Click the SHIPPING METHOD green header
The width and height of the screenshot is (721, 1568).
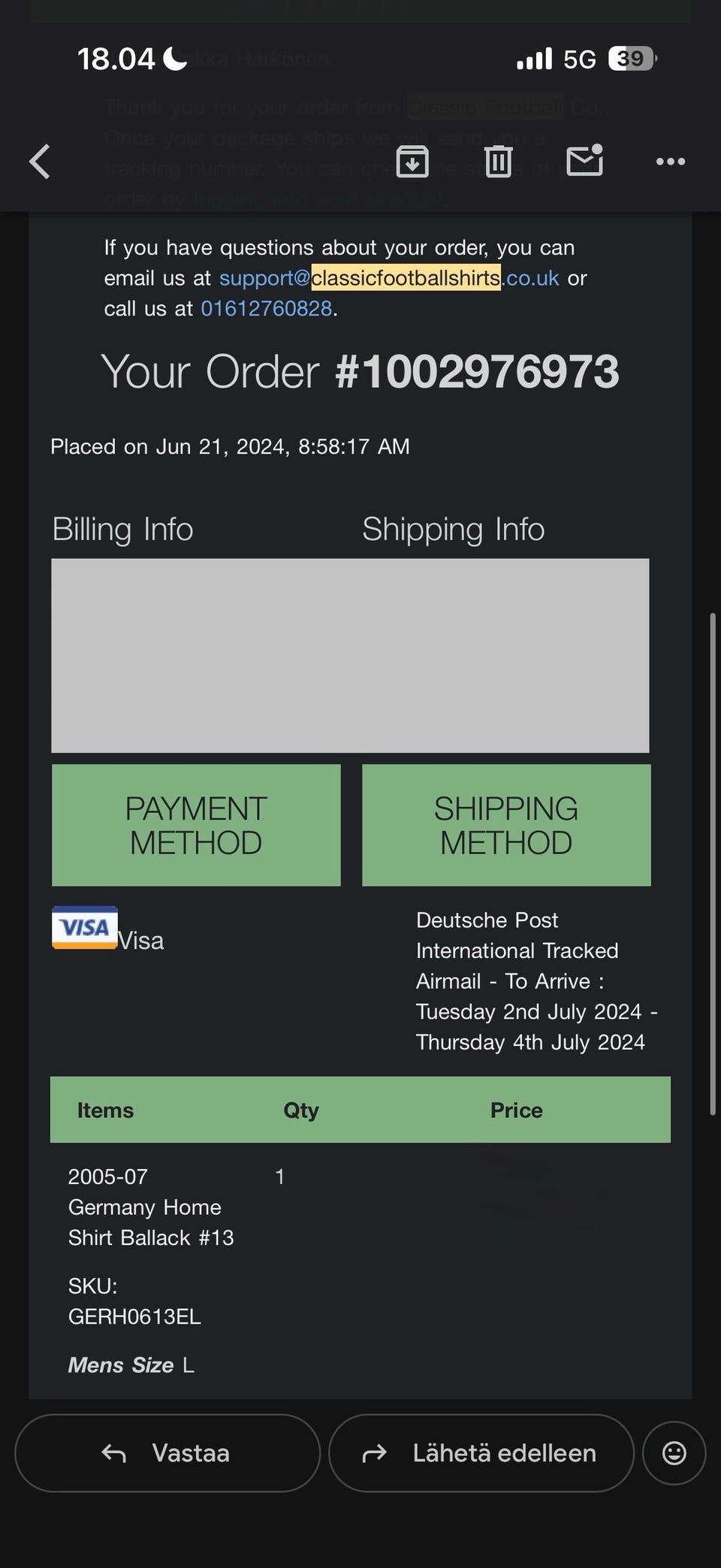point(506,825)
